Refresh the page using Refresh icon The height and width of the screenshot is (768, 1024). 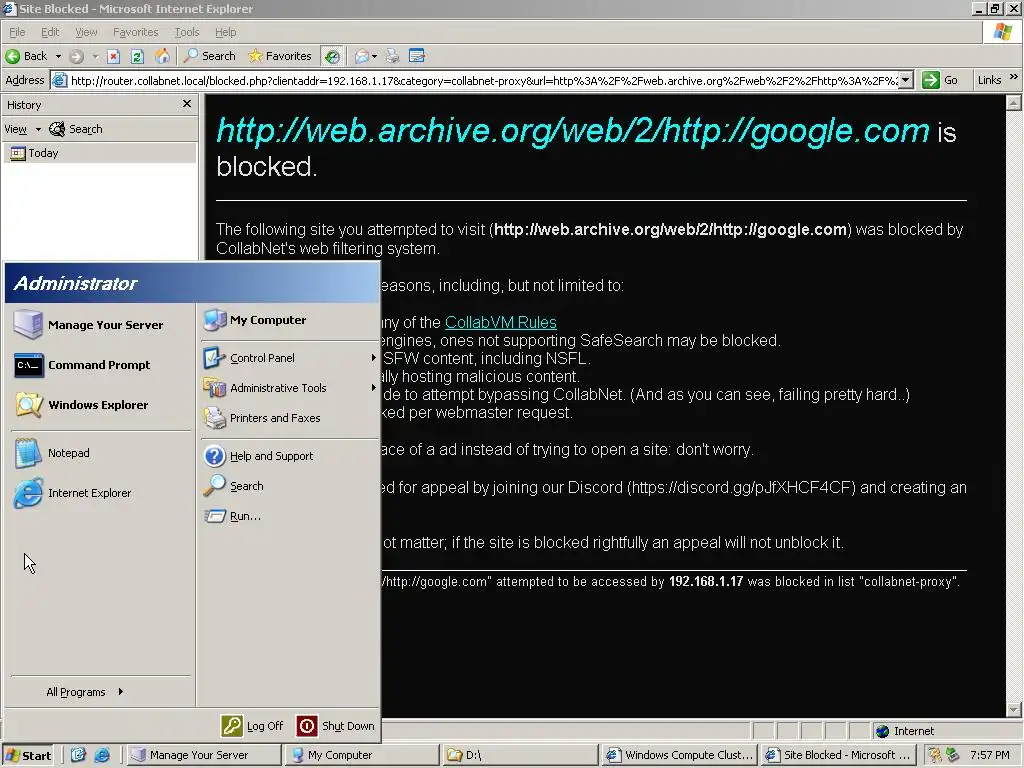pyautogui.click(x=137, y=56)
